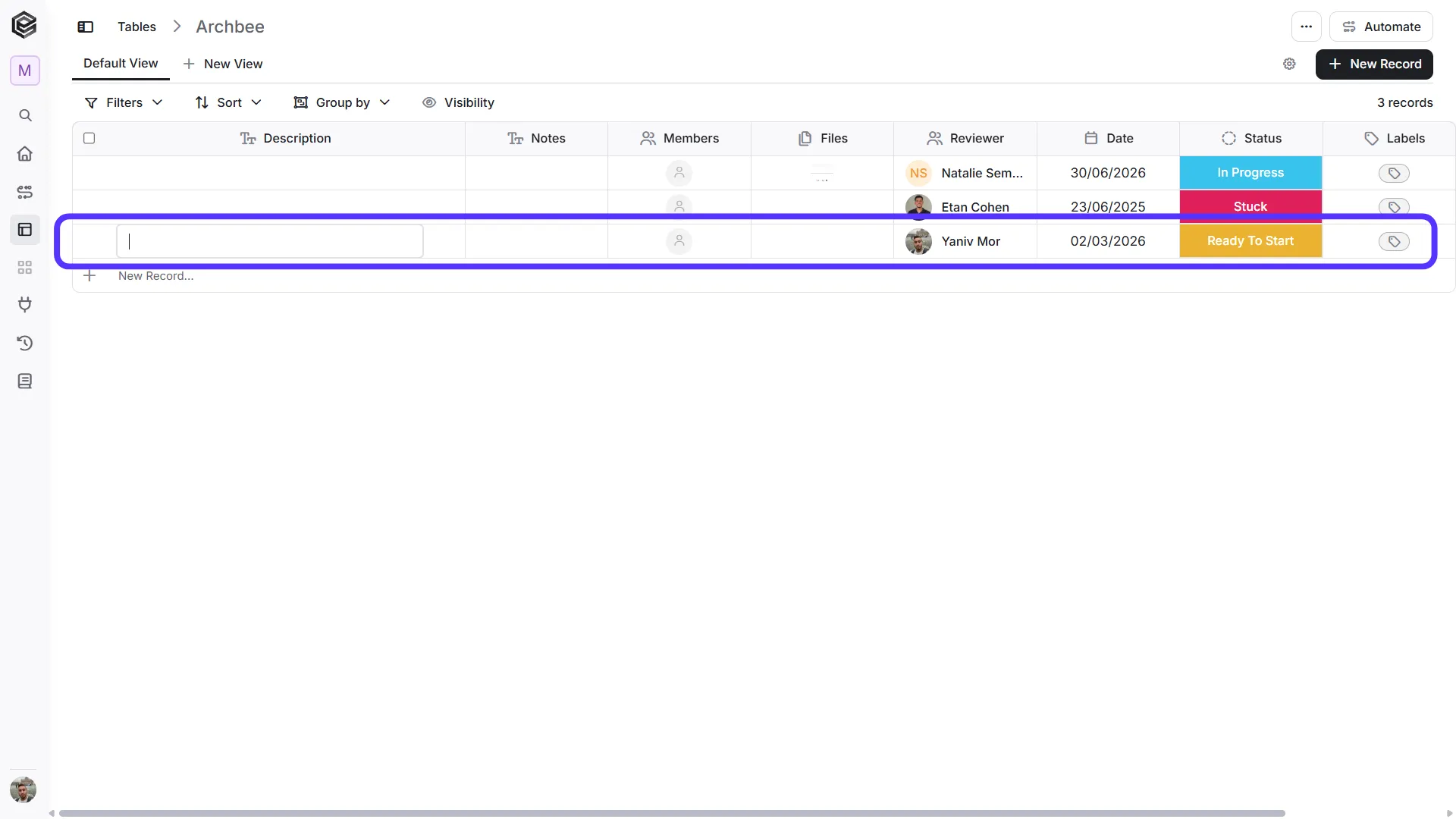Image resolution: width=1456 pixels, height=819 pixels.
Task: Click the Status column header
Action: (1251, 138)
